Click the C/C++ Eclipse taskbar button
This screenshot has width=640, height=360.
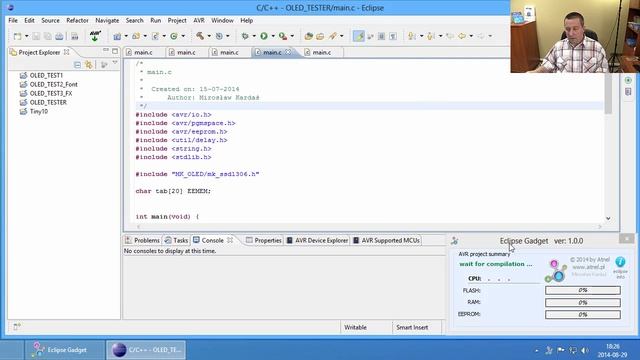147,350
